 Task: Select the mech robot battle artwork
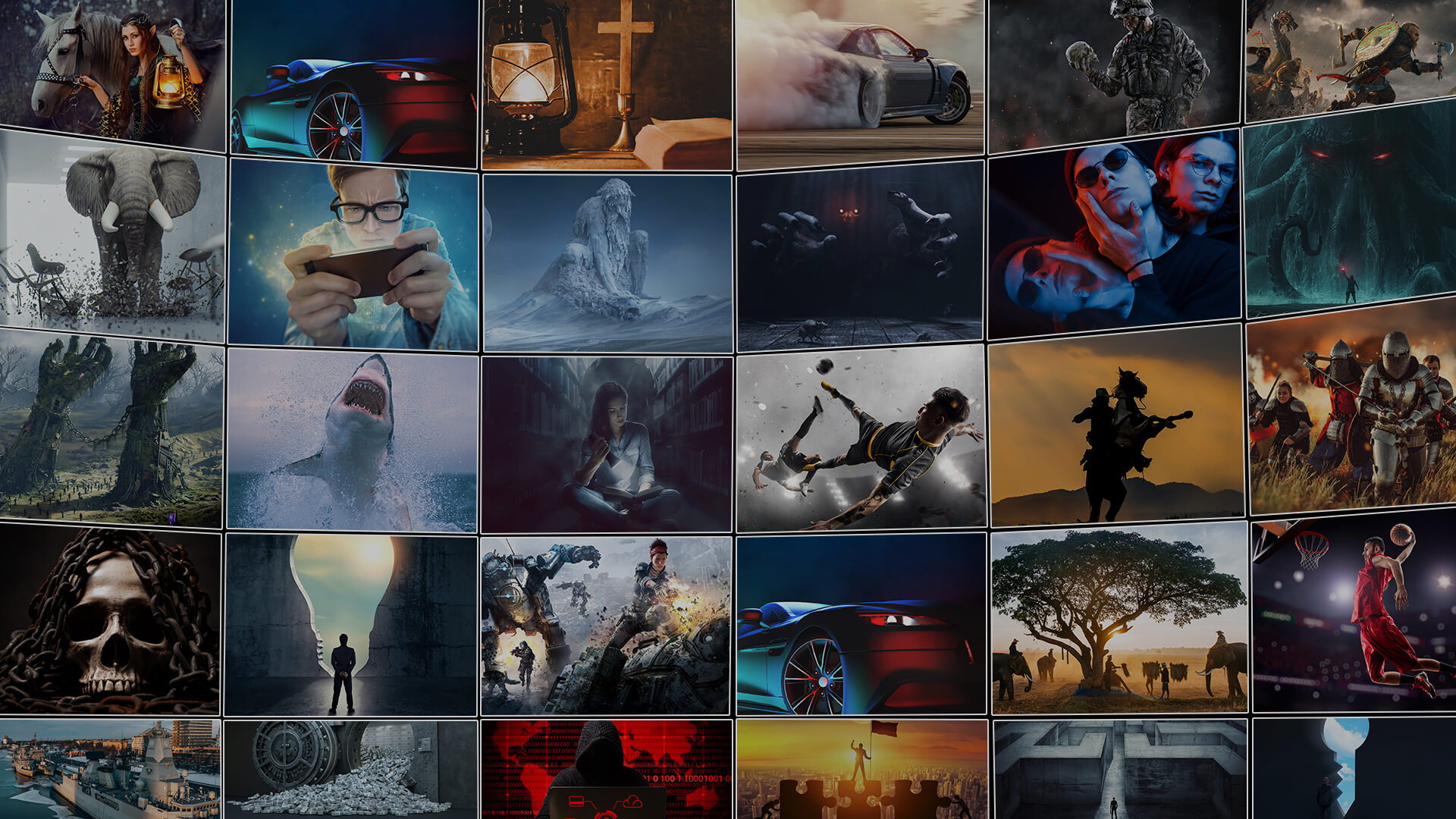click(x=606, y=626)
